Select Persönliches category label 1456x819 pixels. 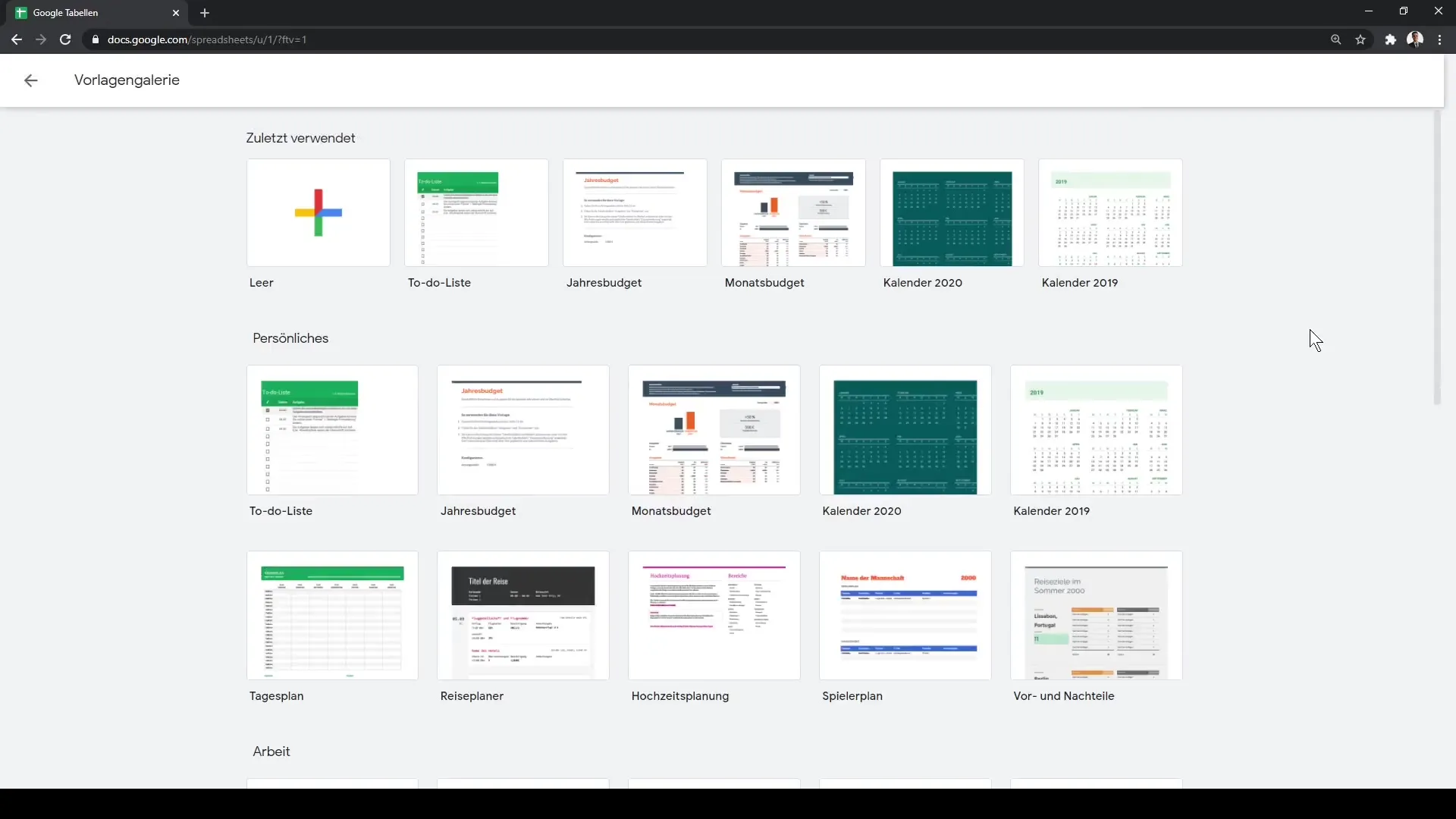click(x=290, y=338)
